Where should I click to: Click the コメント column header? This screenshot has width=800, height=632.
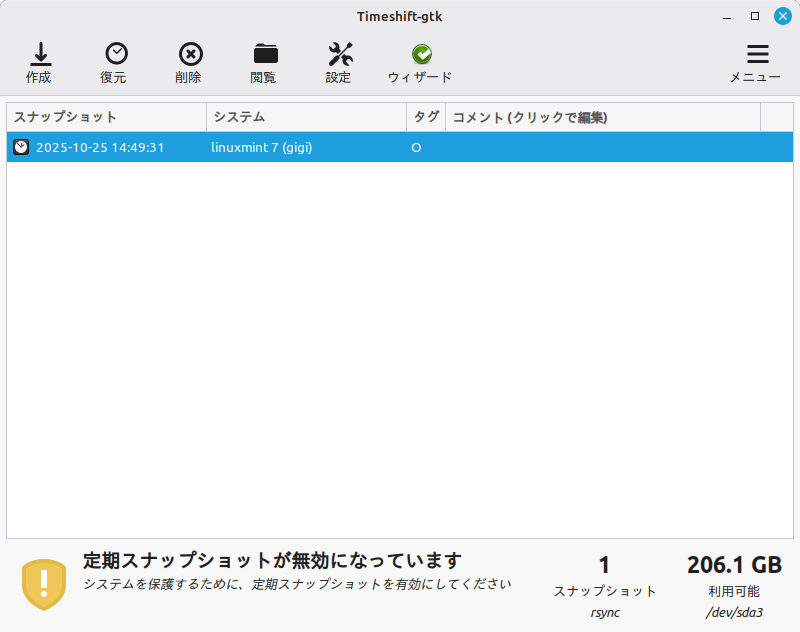point(602,117)
